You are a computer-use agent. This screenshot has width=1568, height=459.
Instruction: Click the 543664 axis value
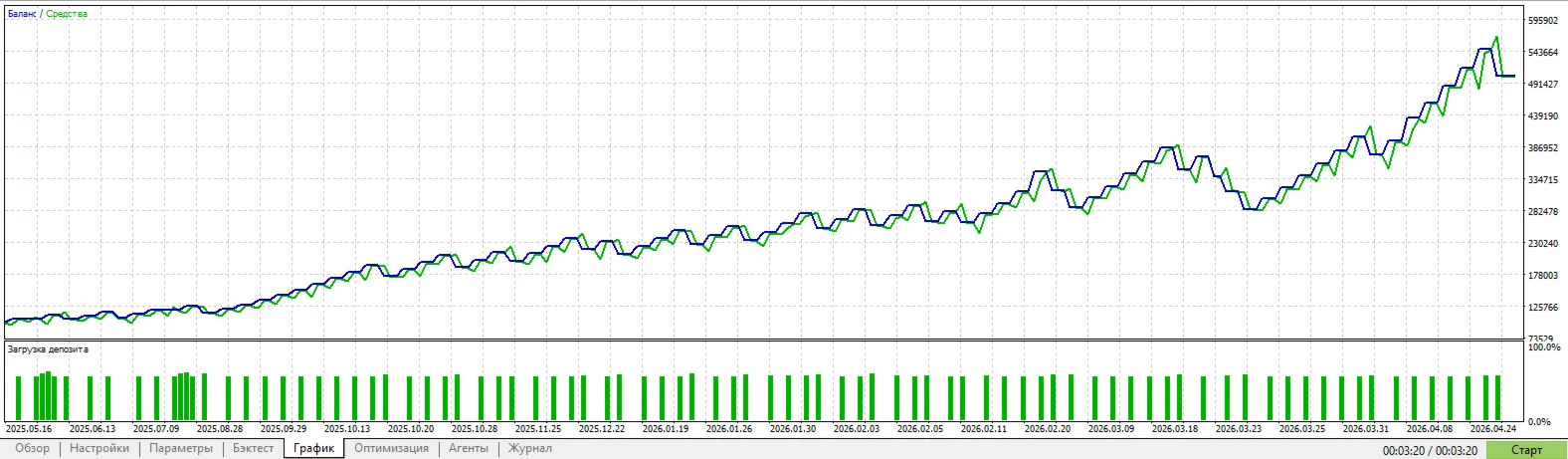[x=1543, y=53]
